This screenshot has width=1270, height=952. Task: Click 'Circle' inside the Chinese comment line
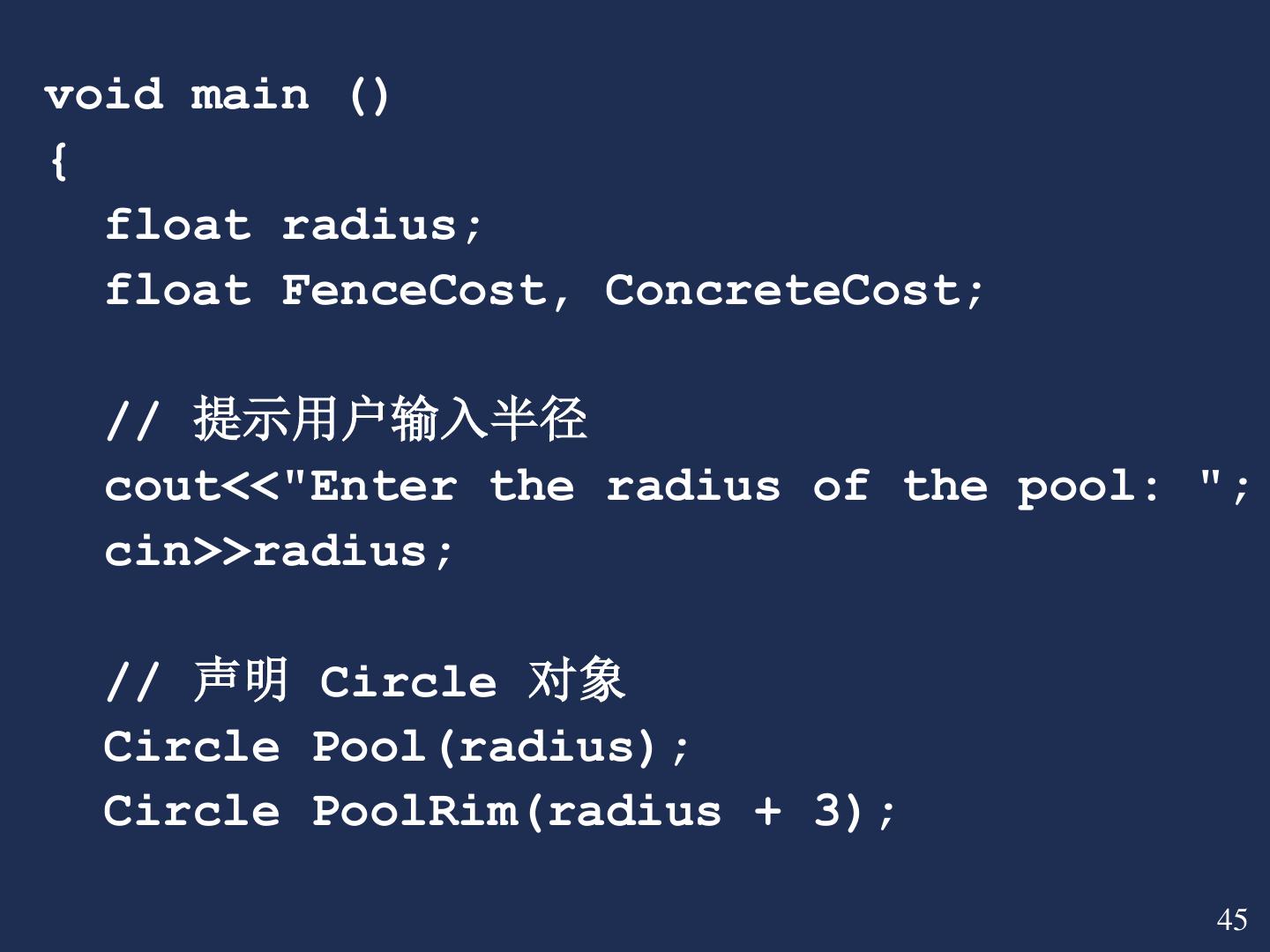click(408, 682)
